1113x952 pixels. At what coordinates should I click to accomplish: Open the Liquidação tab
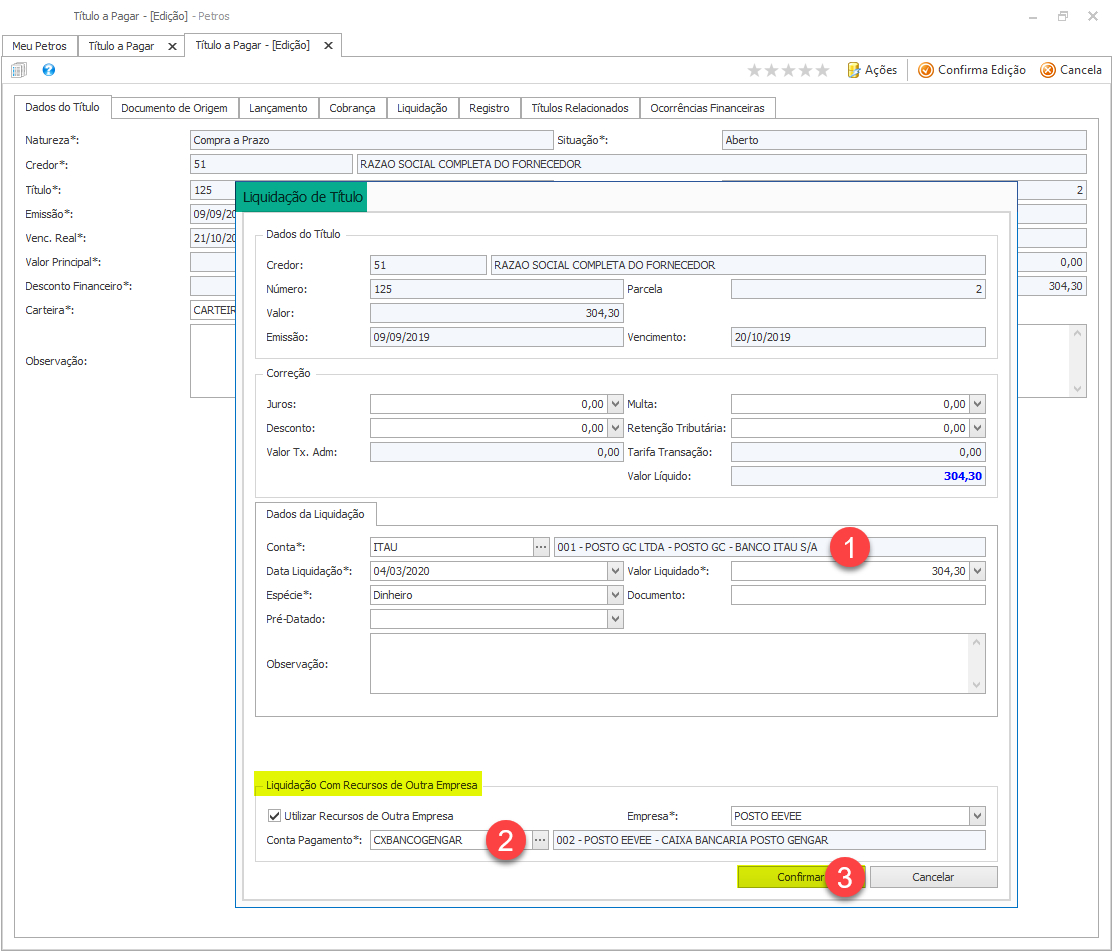click(x=422, y=108)
